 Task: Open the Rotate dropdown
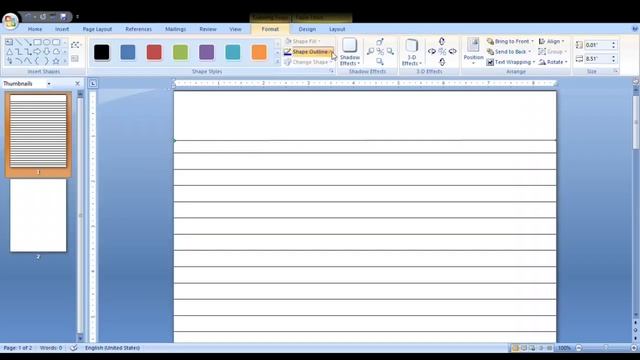[553, 62]
